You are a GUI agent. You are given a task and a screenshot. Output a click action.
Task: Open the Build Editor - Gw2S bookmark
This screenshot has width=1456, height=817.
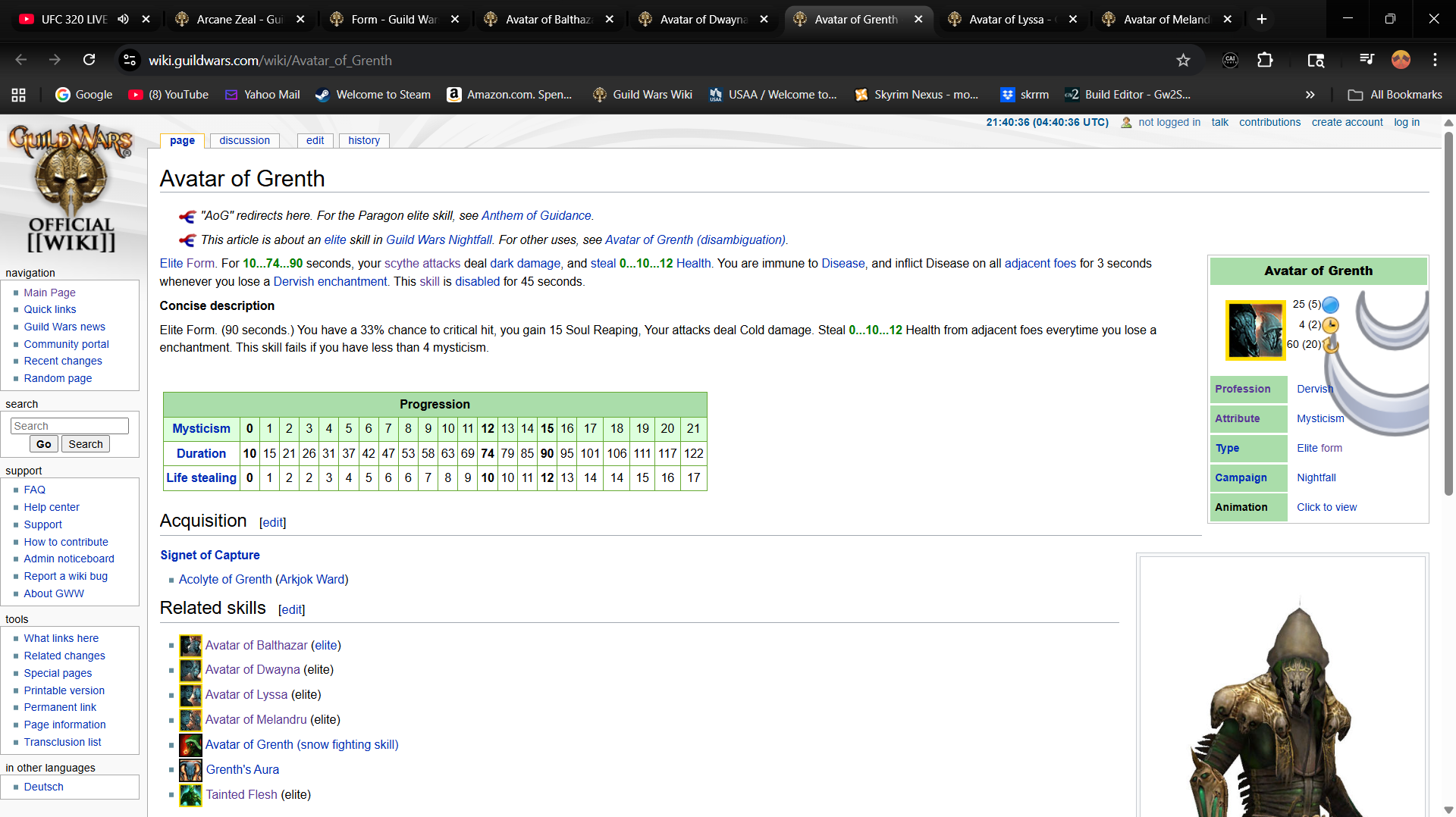click(1128, 95)
